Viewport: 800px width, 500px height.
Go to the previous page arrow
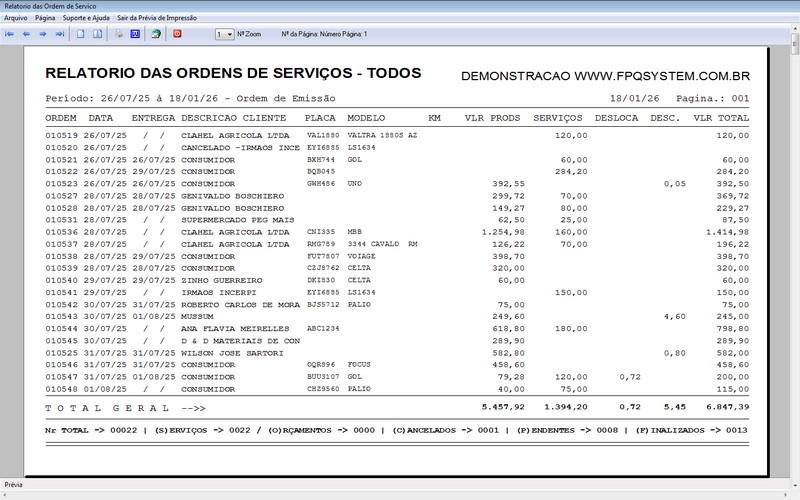point(26,34)
